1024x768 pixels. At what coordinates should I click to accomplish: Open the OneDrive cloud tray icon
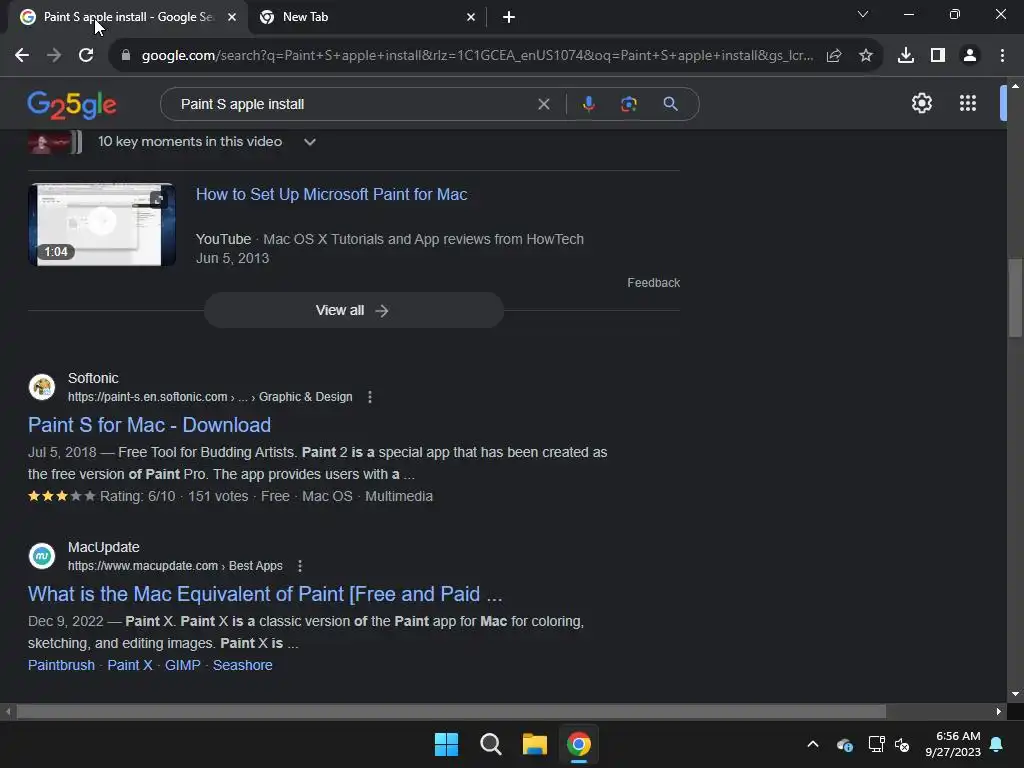(844, 744)
